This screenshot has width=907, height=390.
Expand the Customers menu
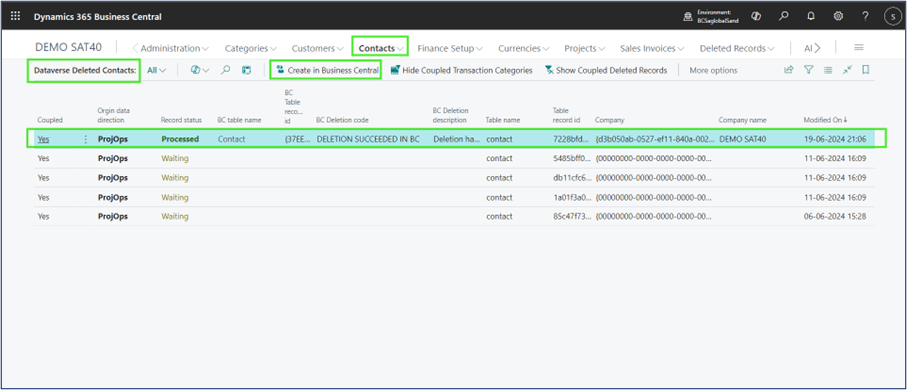point(318,48)
